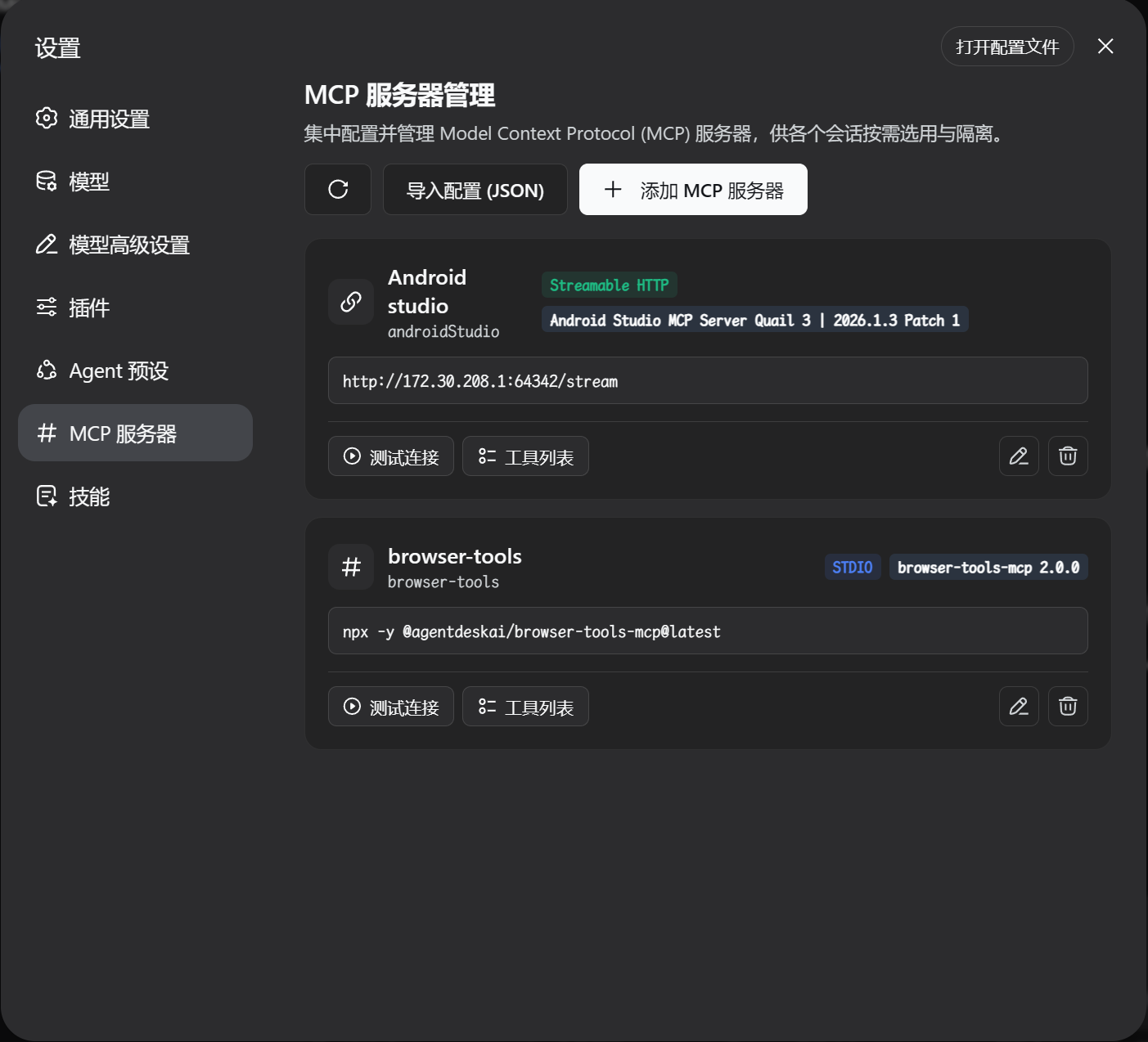1148x1042 pixels.
Task: Click the 设置 dialog title
Action: [57, 48]
